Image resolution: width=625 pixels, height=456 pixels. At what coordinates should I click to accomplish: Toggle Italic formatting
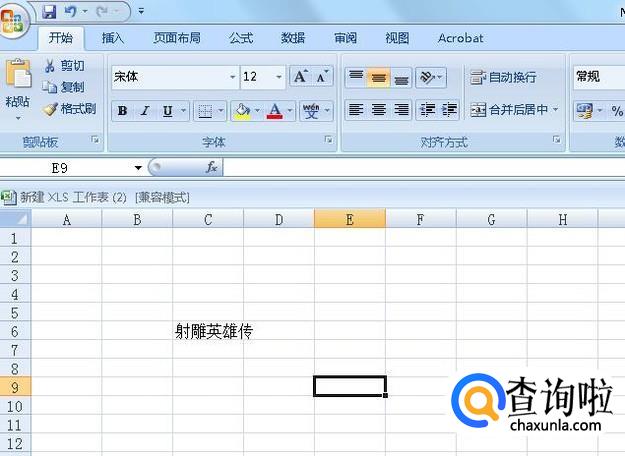pyautogui.click(x=145, y=111)
